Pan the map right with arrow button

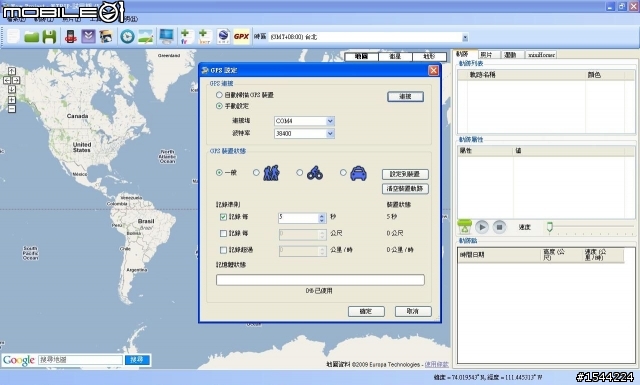[x=16, y=80]
